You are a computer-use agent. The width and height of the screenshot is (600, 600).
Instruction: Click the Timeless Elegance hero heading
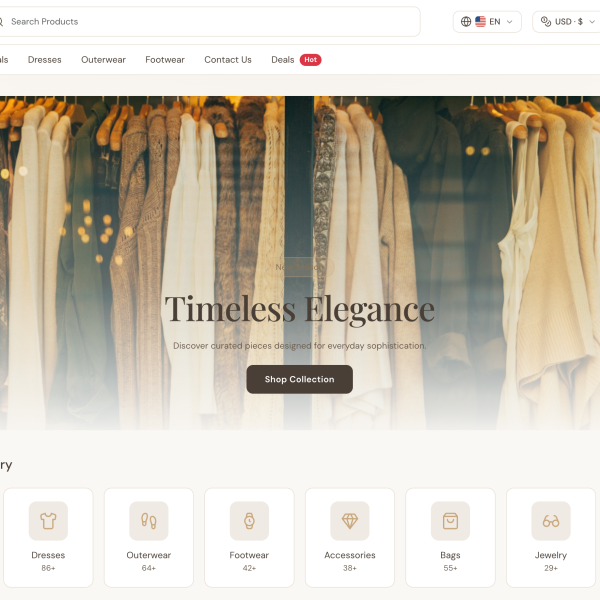(x=300, y=309)
